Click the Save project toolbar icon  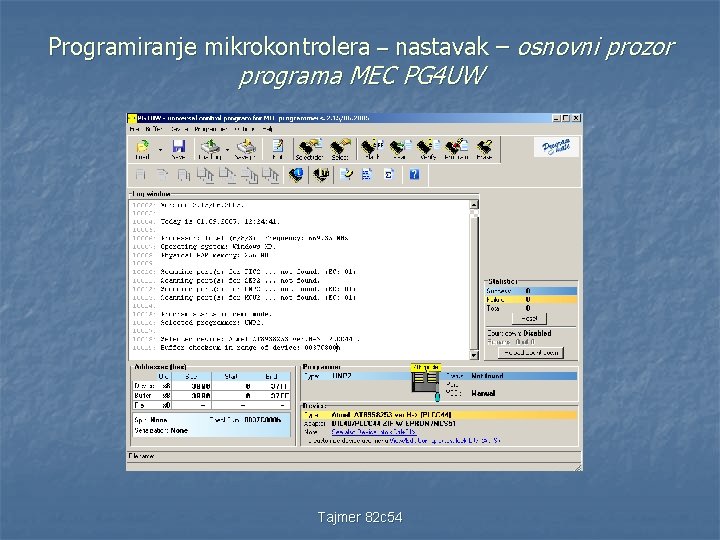coord(245,149)
